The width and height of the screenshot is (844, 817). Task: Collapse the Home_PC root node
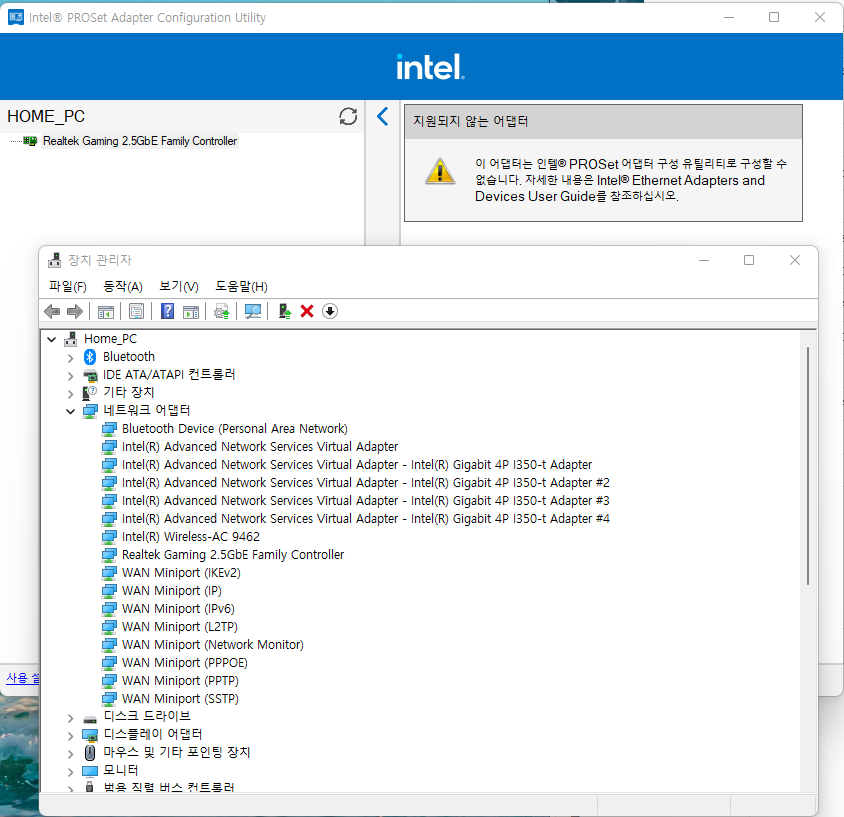(52, 339)
